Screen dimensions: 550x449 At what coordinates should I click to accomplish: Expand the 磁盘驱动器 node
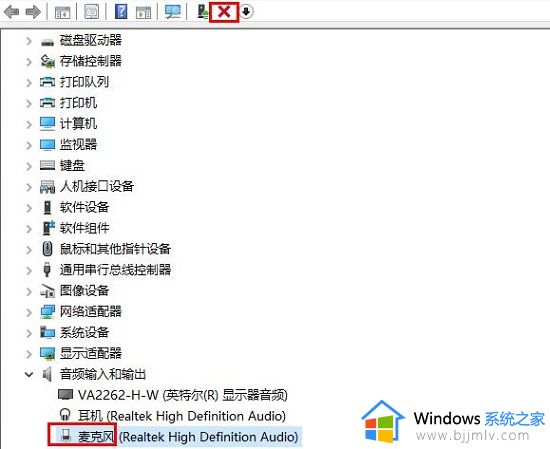click(29, 41)
